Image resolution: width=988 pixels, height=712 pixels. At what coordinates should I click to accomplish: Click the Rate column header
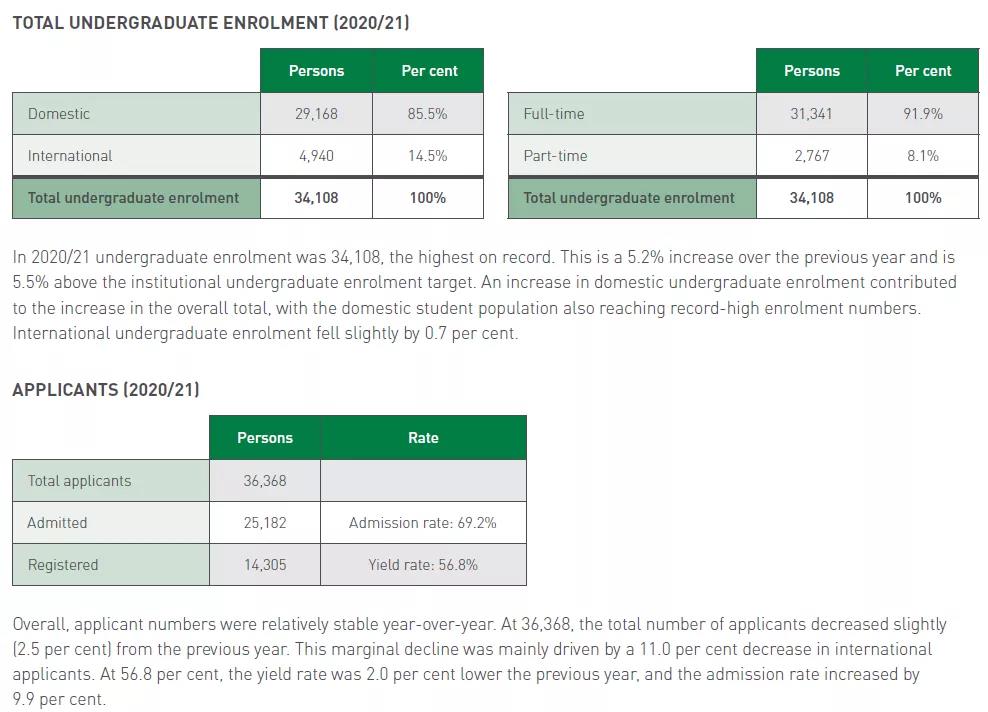[x=423, y=438]
